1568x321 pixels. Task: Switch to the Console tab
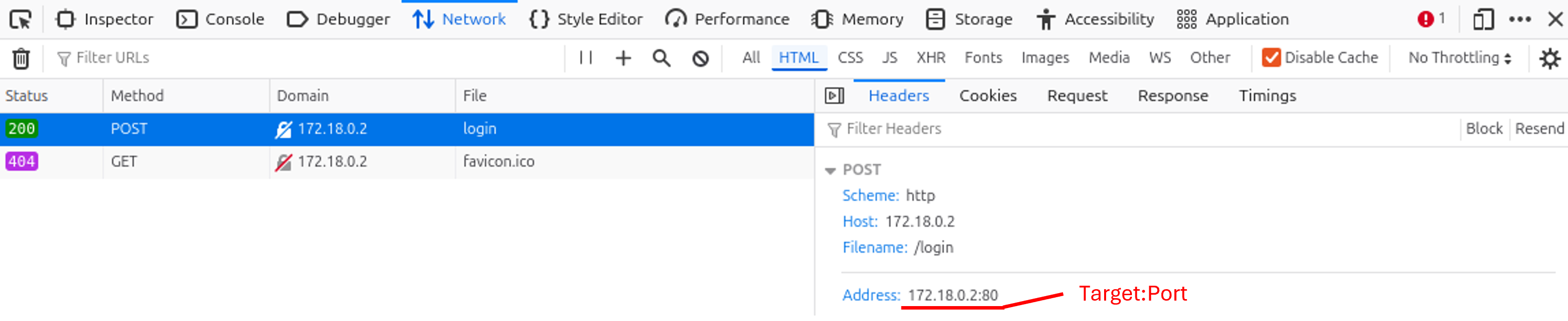[222, 18]
